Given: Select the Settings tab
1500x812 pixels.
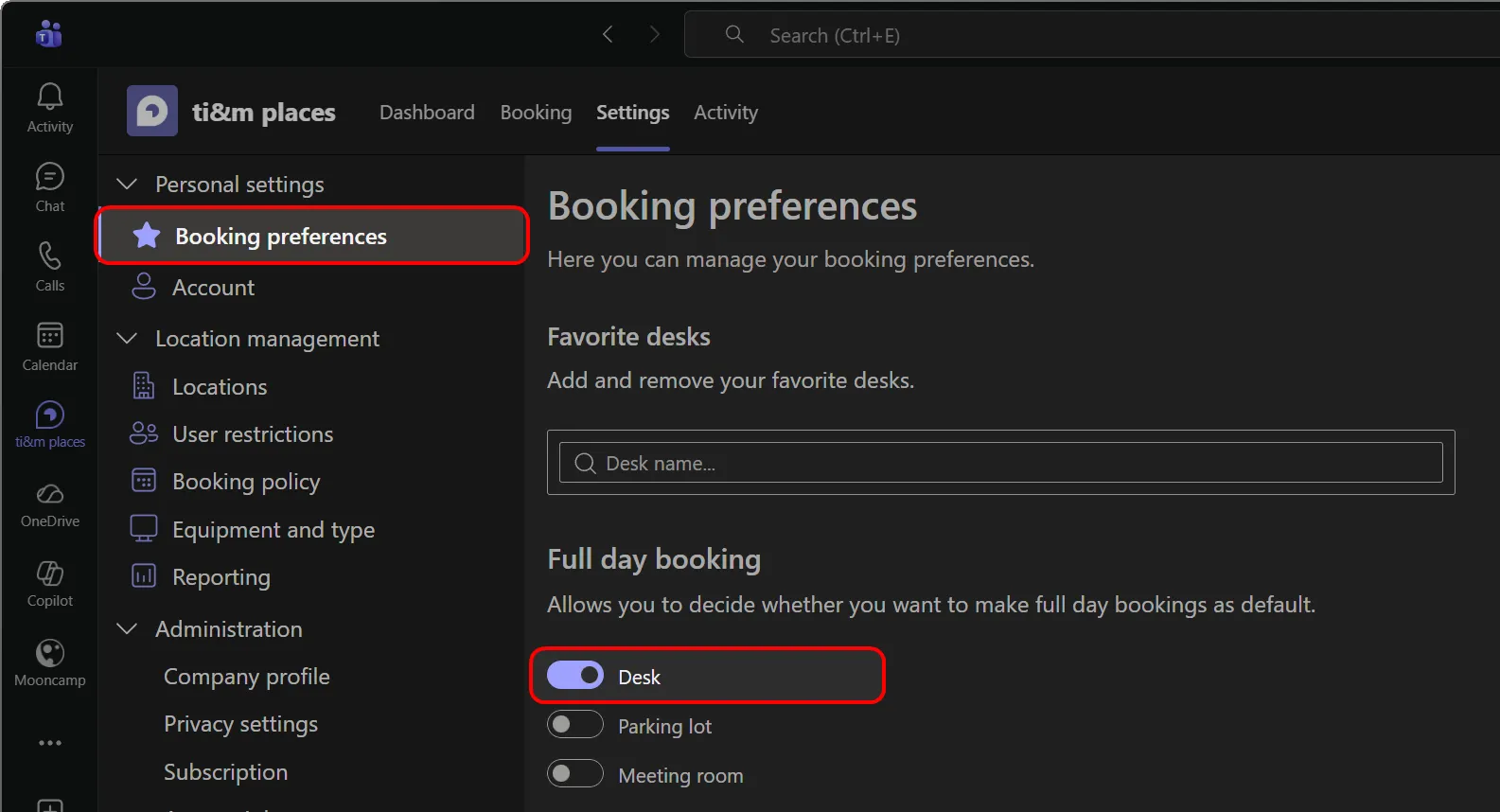Looking at the screenshot, I should [633, 112].
